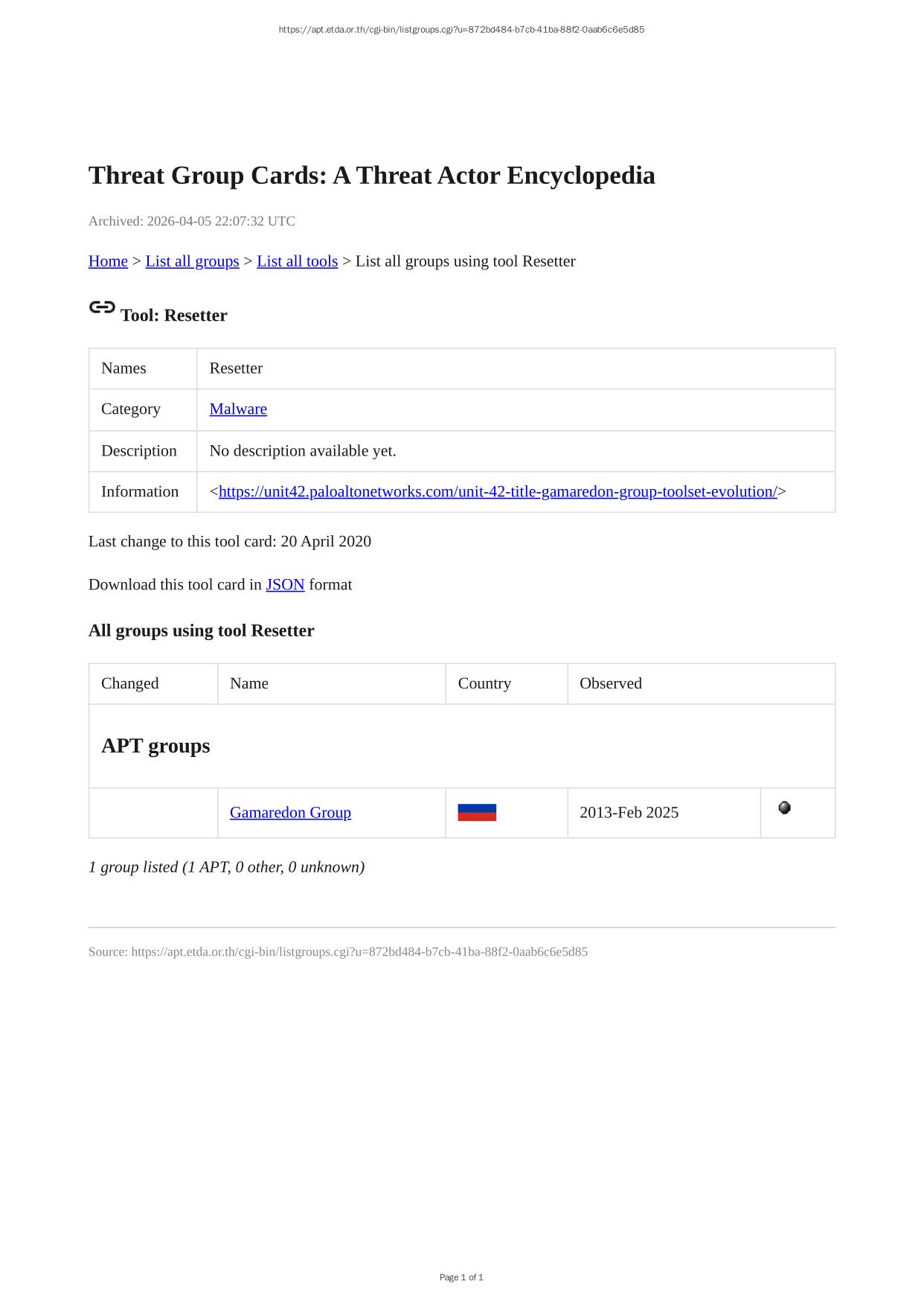Open the Gamaredon Group page

(x=290, y=813)
